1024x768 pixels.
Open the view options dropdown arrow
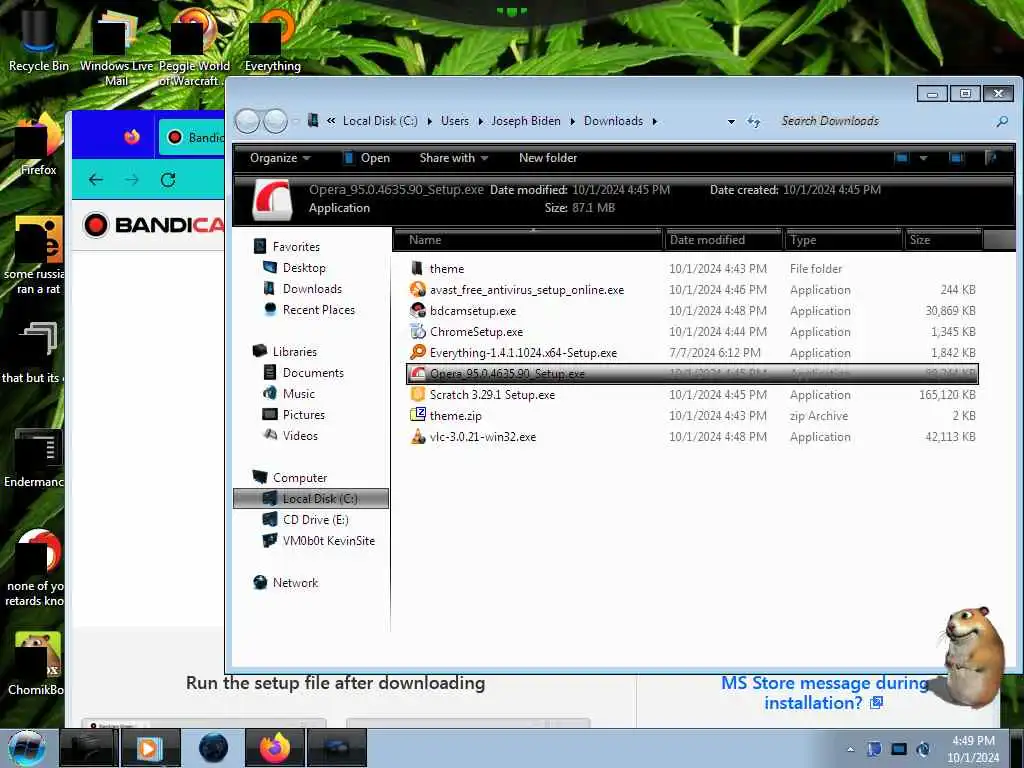tap(923, 158)
